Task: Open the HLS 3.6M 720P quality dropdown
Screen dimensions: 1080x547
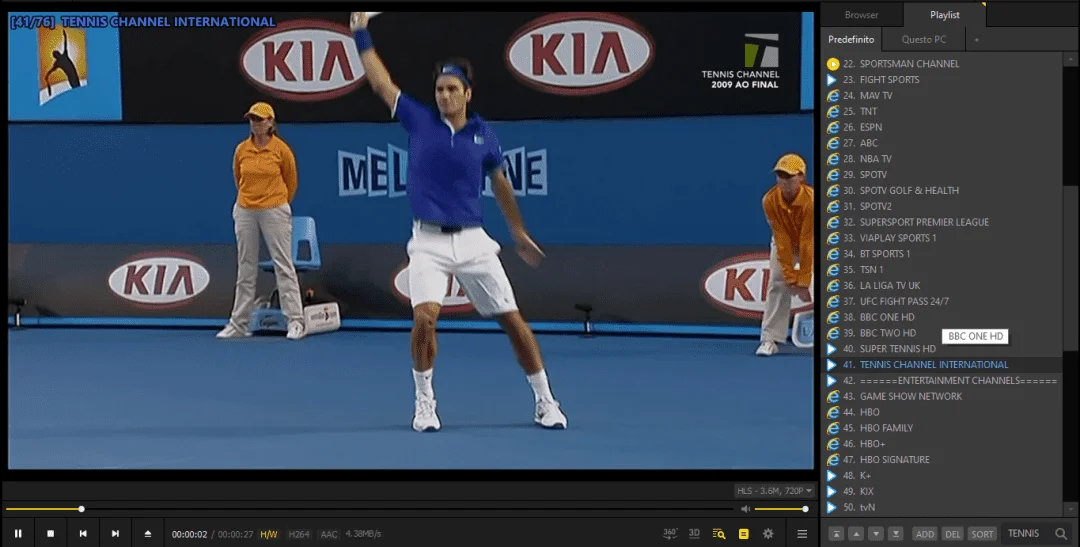Action: pos(774,491)
